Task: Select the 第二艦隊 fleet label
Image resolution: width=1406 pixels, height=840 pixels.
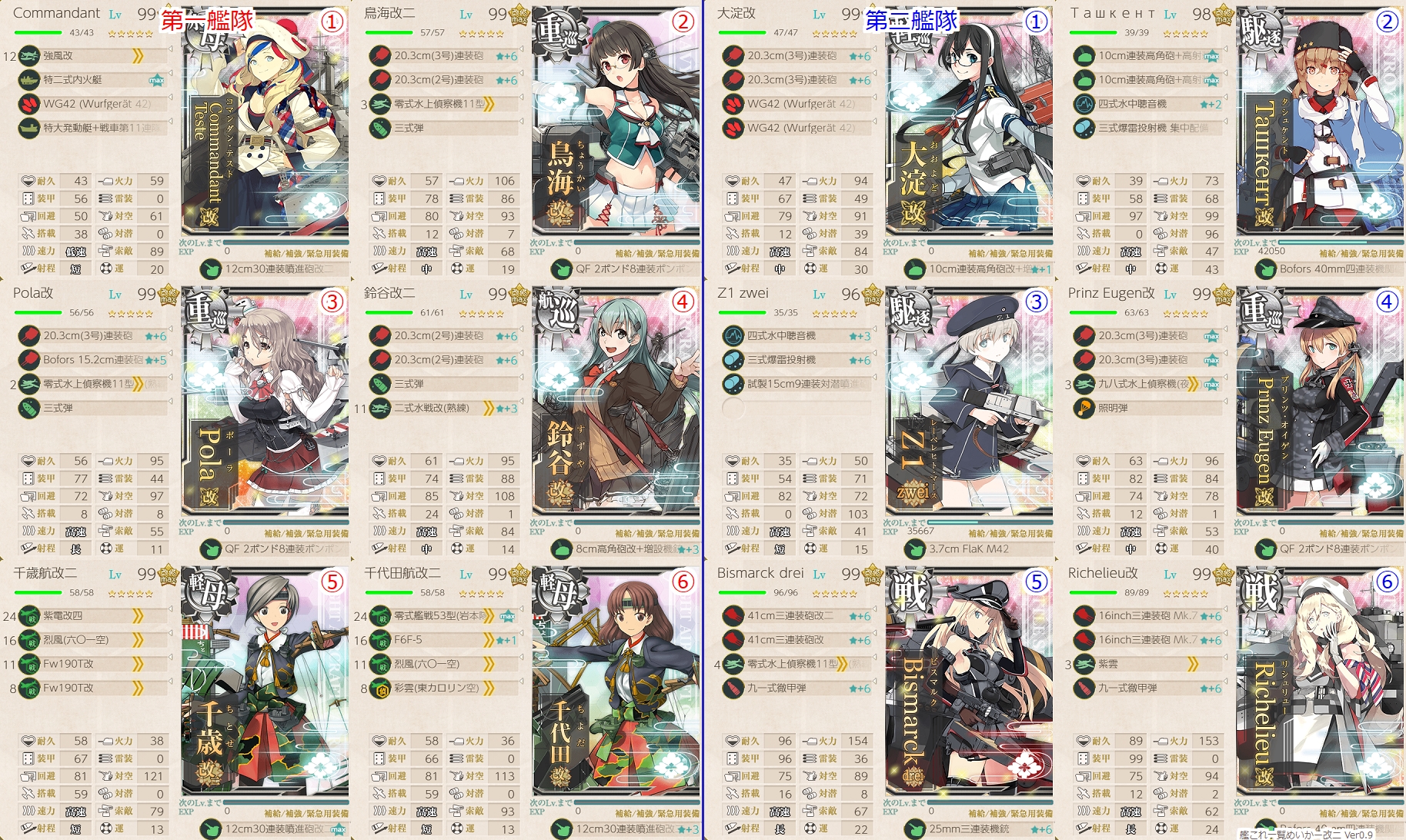Action: (x=911, y=20)
